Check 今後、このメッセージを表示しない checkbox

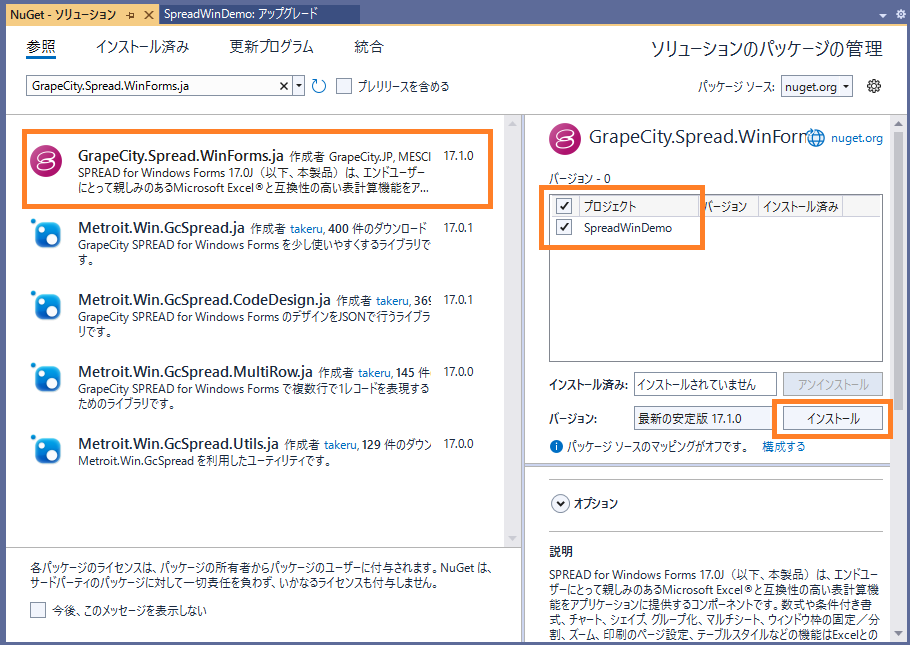click(38, 610)
